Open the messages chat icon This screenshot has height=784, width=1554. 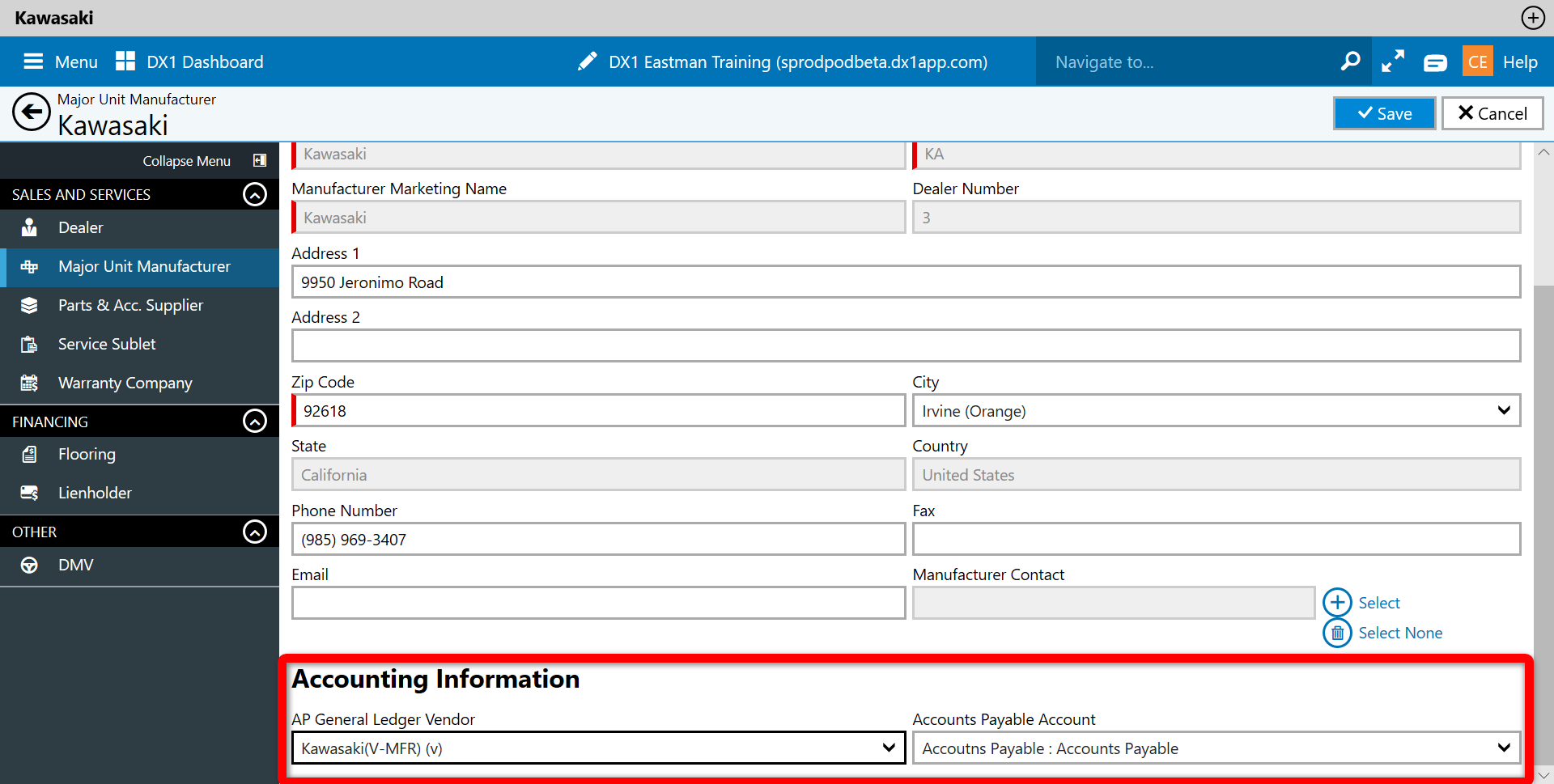pyautogui.click(x=1435, y=62)
